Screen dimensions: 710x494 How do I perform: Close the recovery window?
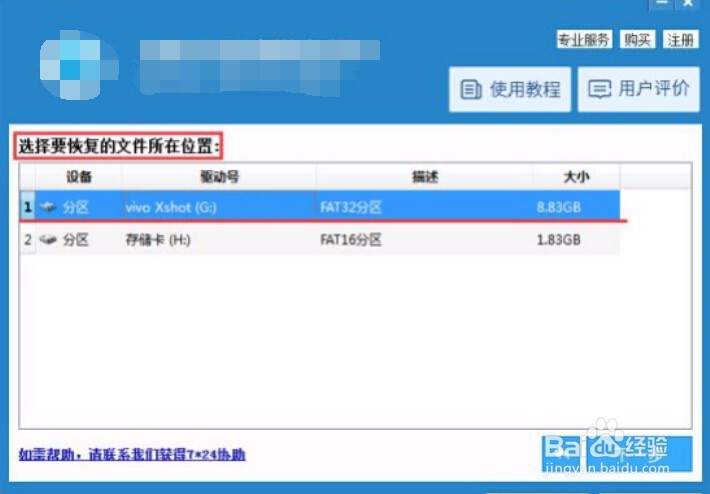click(x=688, y=4)
